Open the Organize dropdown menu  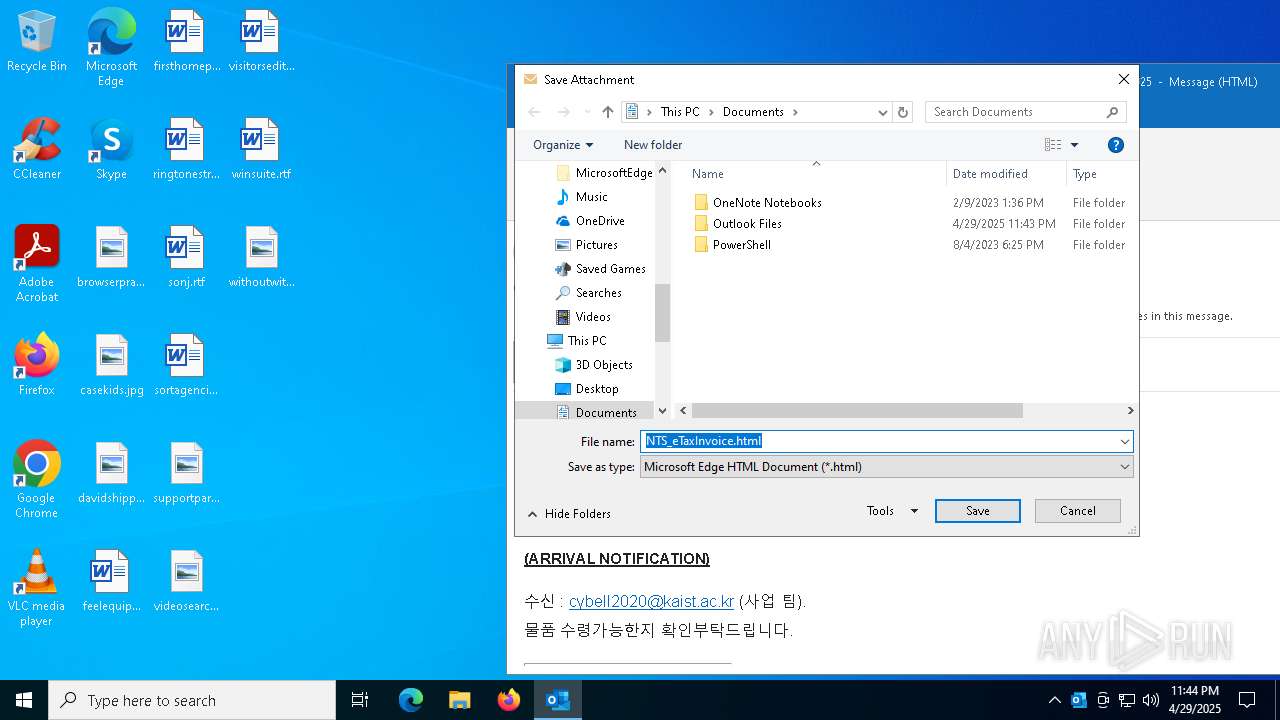(563, 145)
